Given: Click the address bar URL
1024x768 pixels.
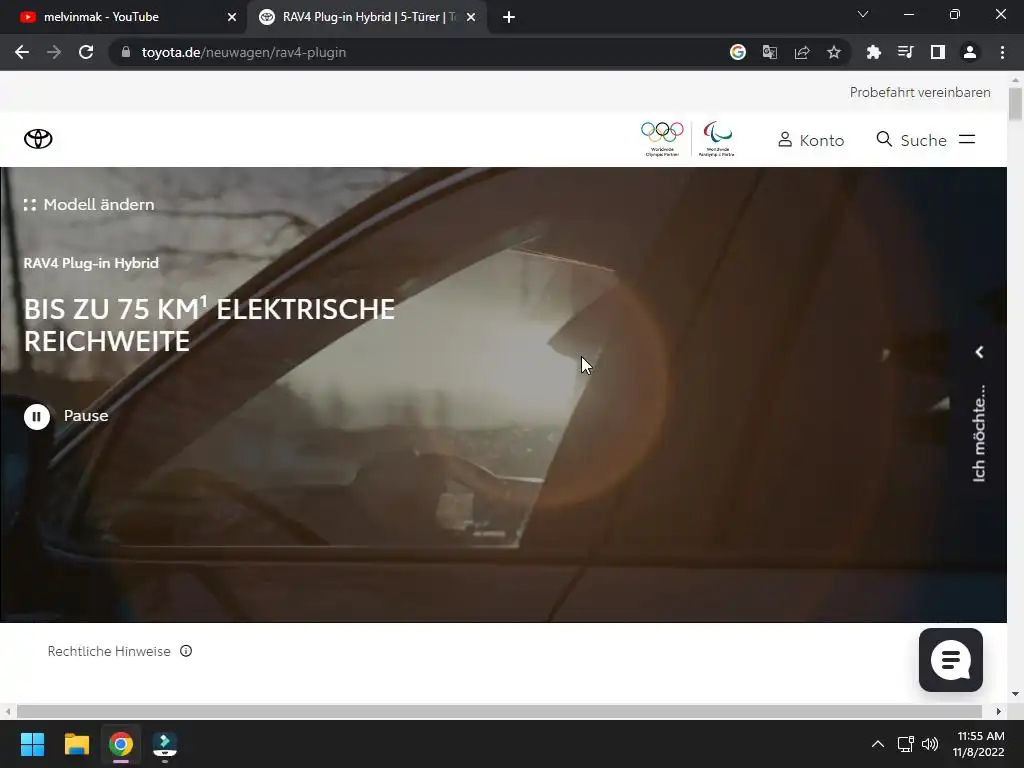Looking at the screenshot, I should tap(244, 52).
